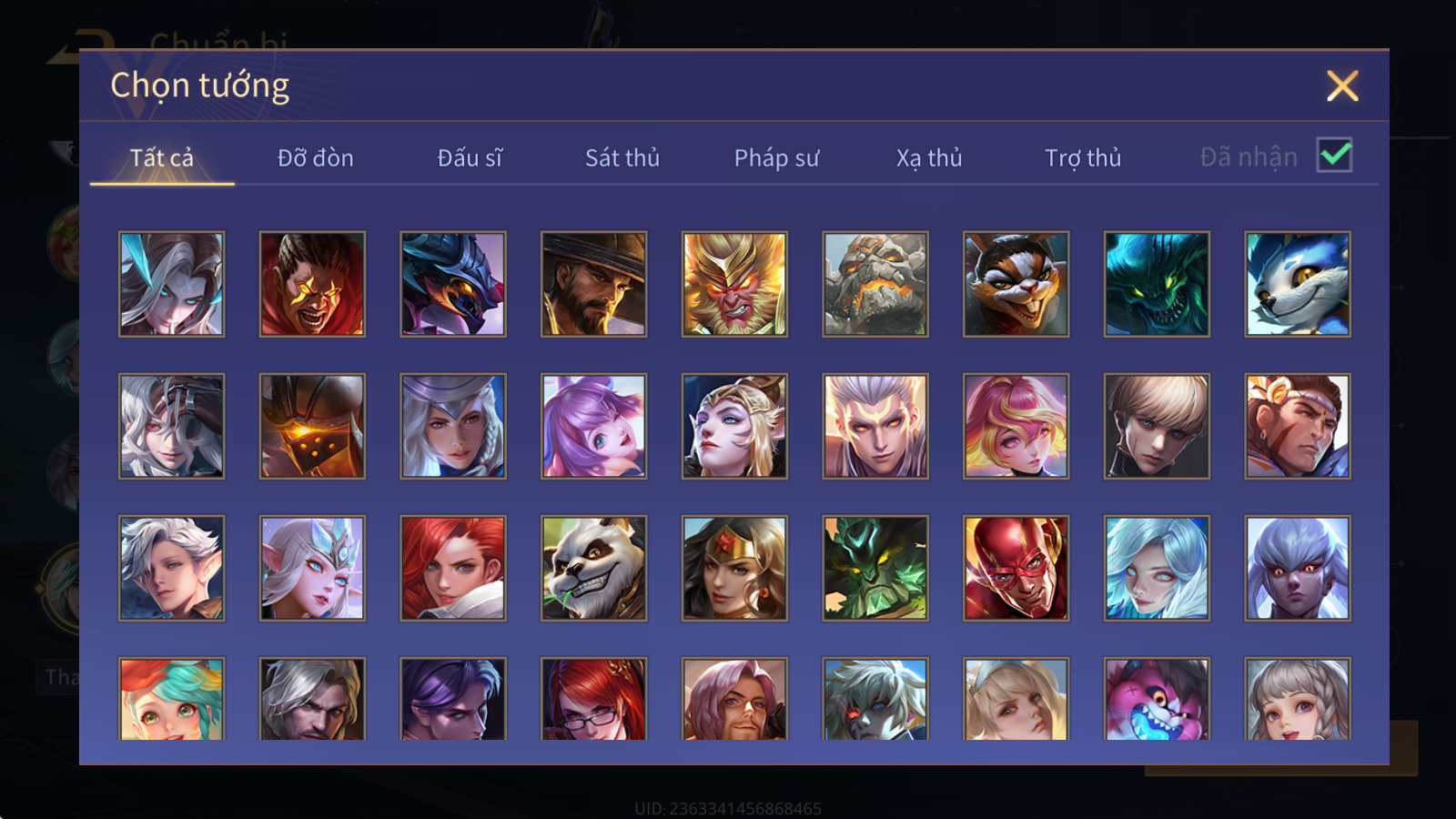Viewport: 1456px width, 819px height.
Task: Choose the panda hero holding bamboo
Action: tap(593, 568)
